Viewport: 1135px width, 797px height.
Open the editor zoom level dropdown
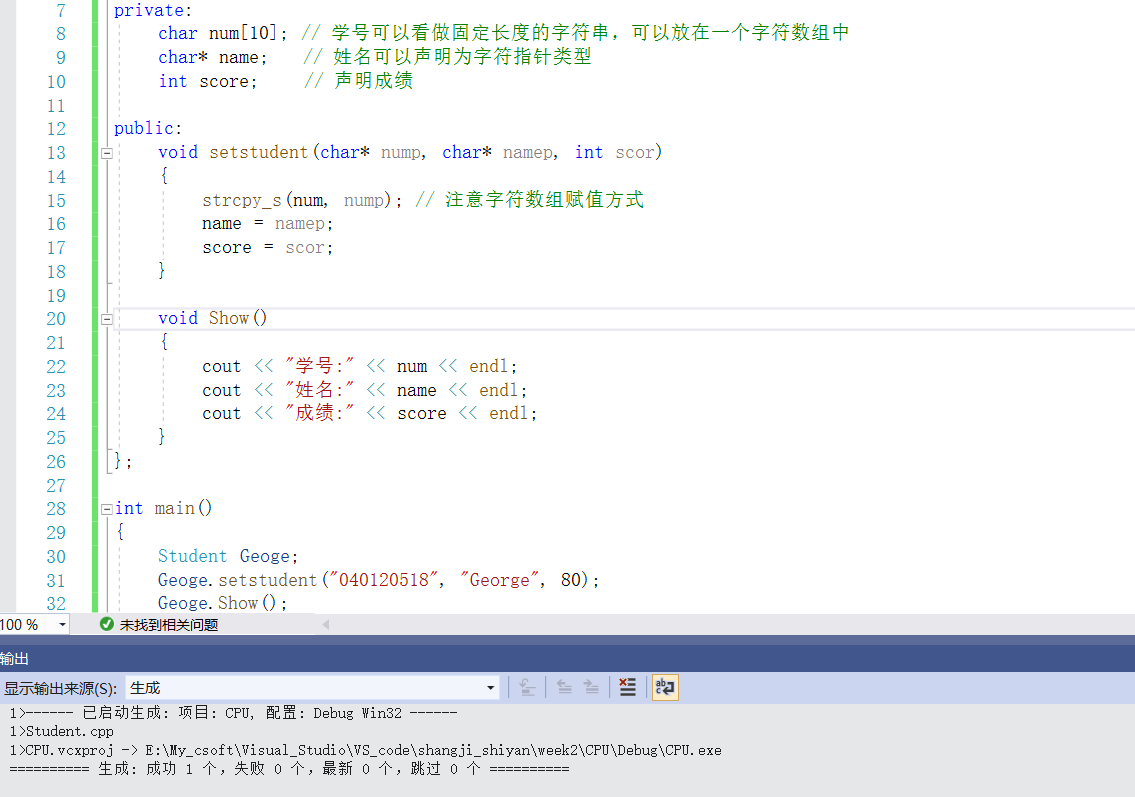(63, 623)
